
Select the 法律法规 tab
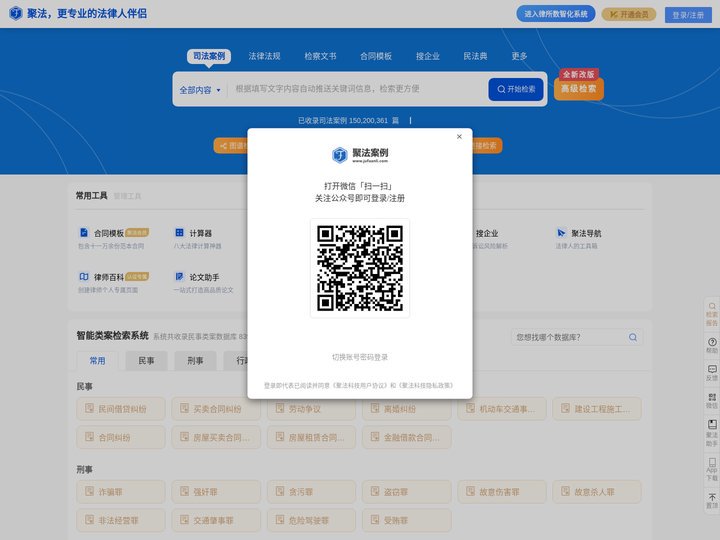click(x=264, y=56)
